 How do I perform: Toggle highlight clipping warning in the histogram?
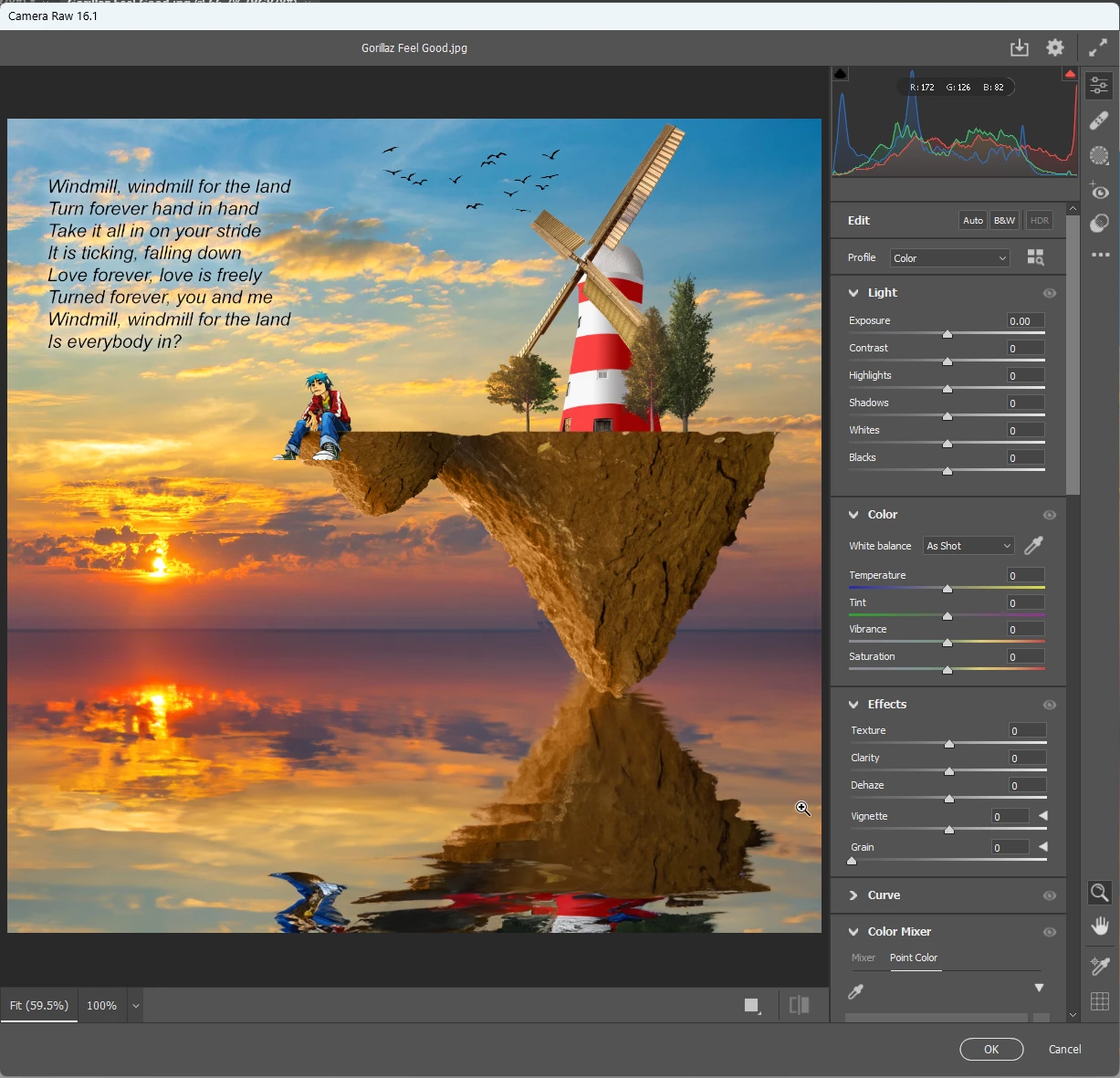1070,74
